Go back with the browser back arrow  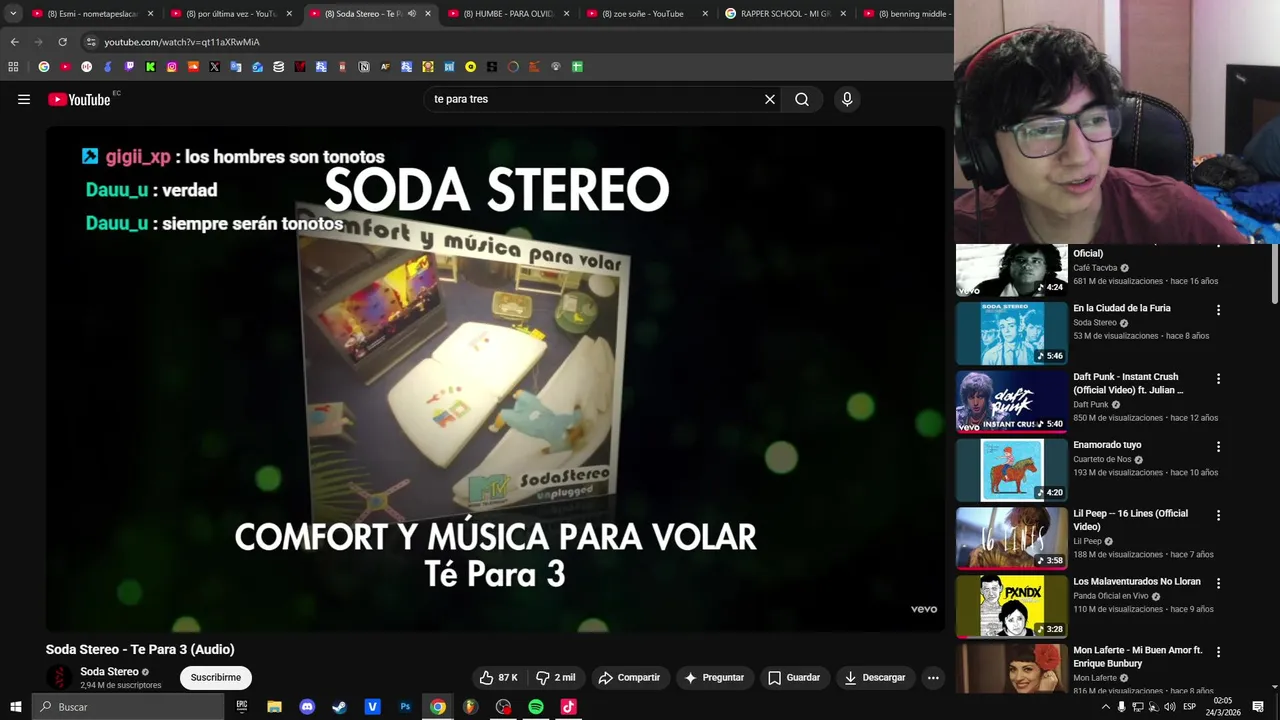click(14, 42)
